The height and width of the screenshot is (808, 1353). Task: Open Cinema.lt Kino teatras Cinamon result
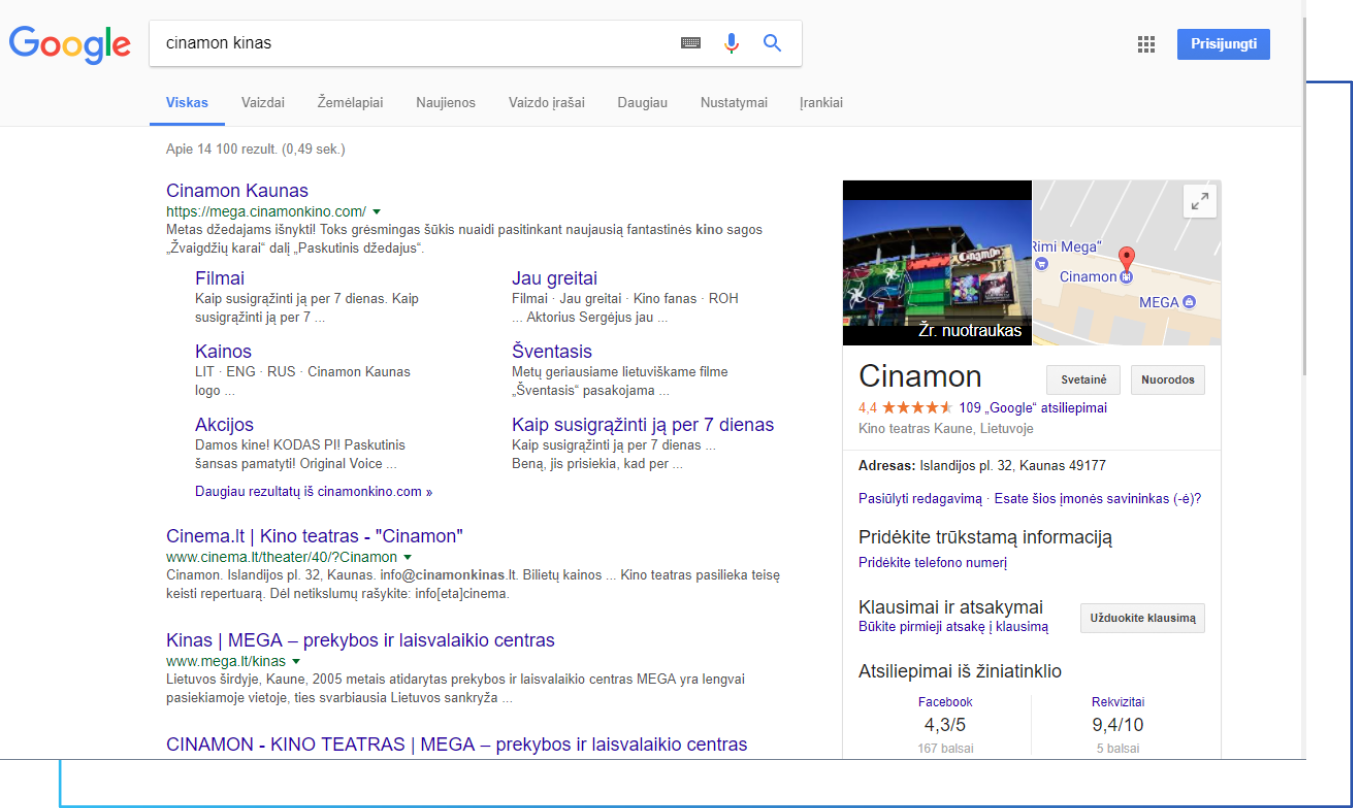click(x=315, y=535)
